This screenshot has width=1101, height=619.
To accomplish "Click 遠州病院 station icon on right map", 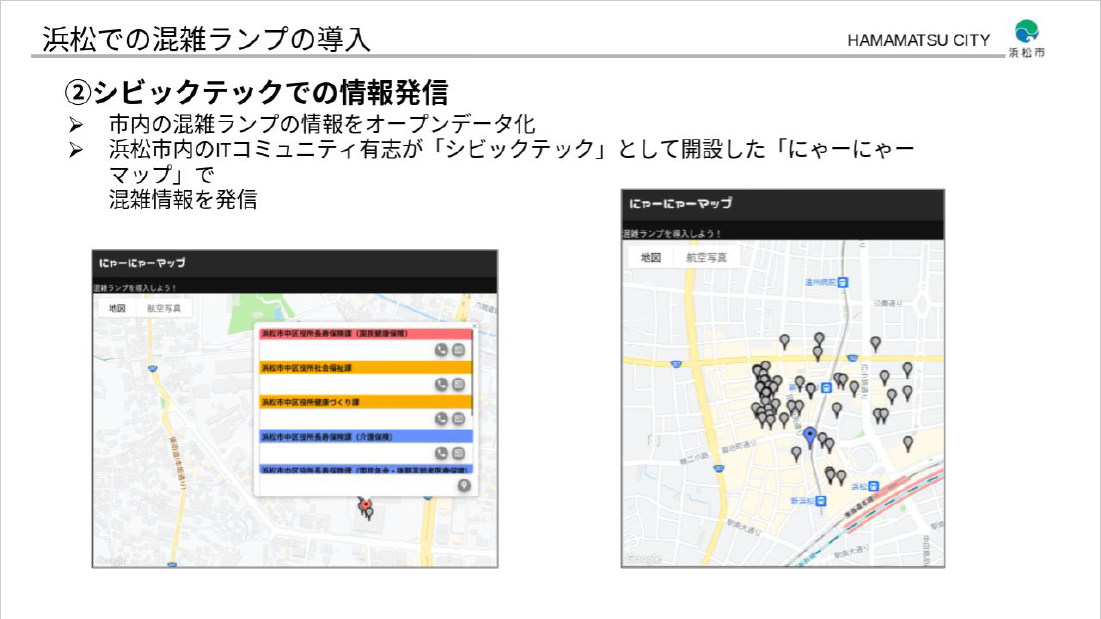I will click(843, 282).
